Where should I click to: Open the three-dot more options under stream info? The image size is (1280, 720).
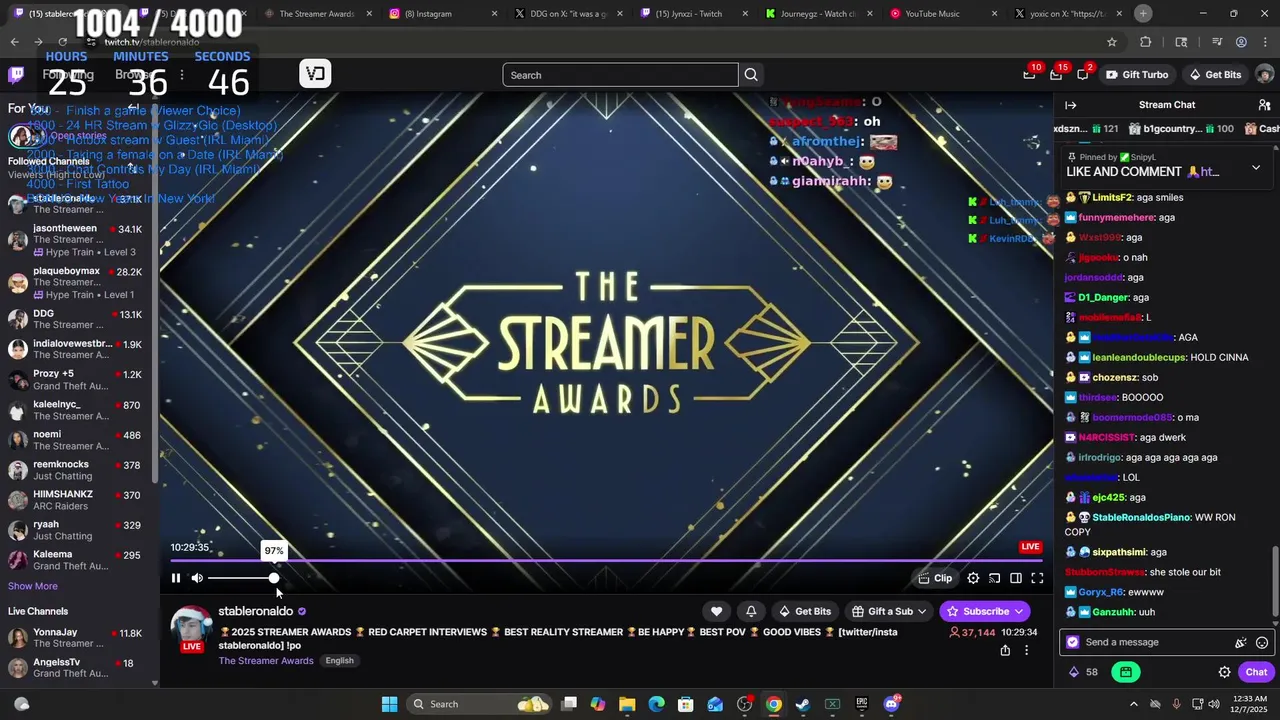(1026, 650)
